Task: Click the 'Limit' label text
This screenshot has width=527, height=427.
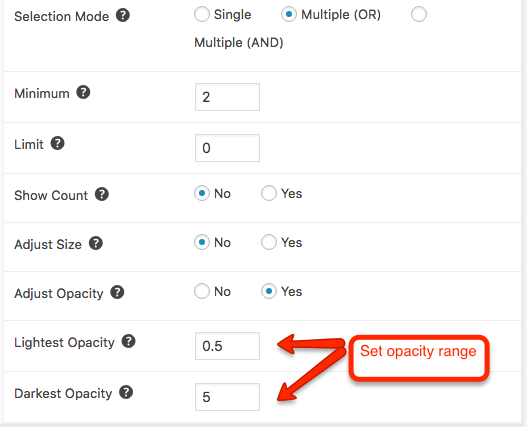Action: tap(29, 144)
